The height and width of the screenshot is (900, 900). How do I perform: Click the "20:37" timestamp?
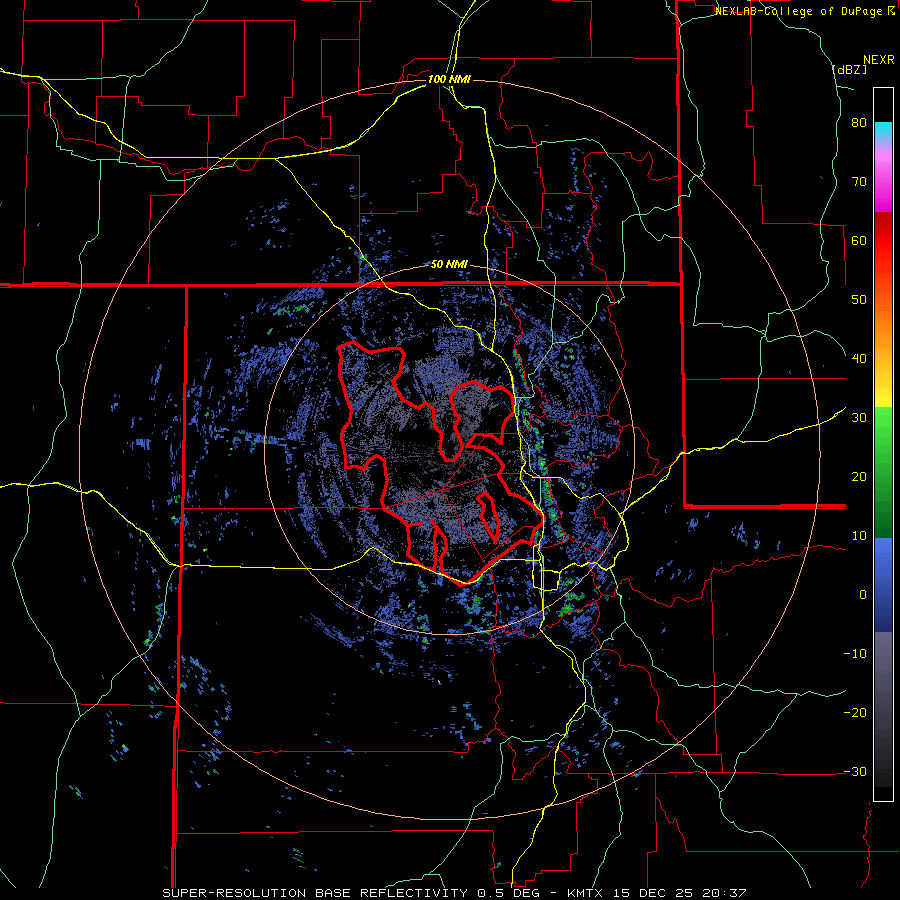pyautogui.click(x=724, y=893)
